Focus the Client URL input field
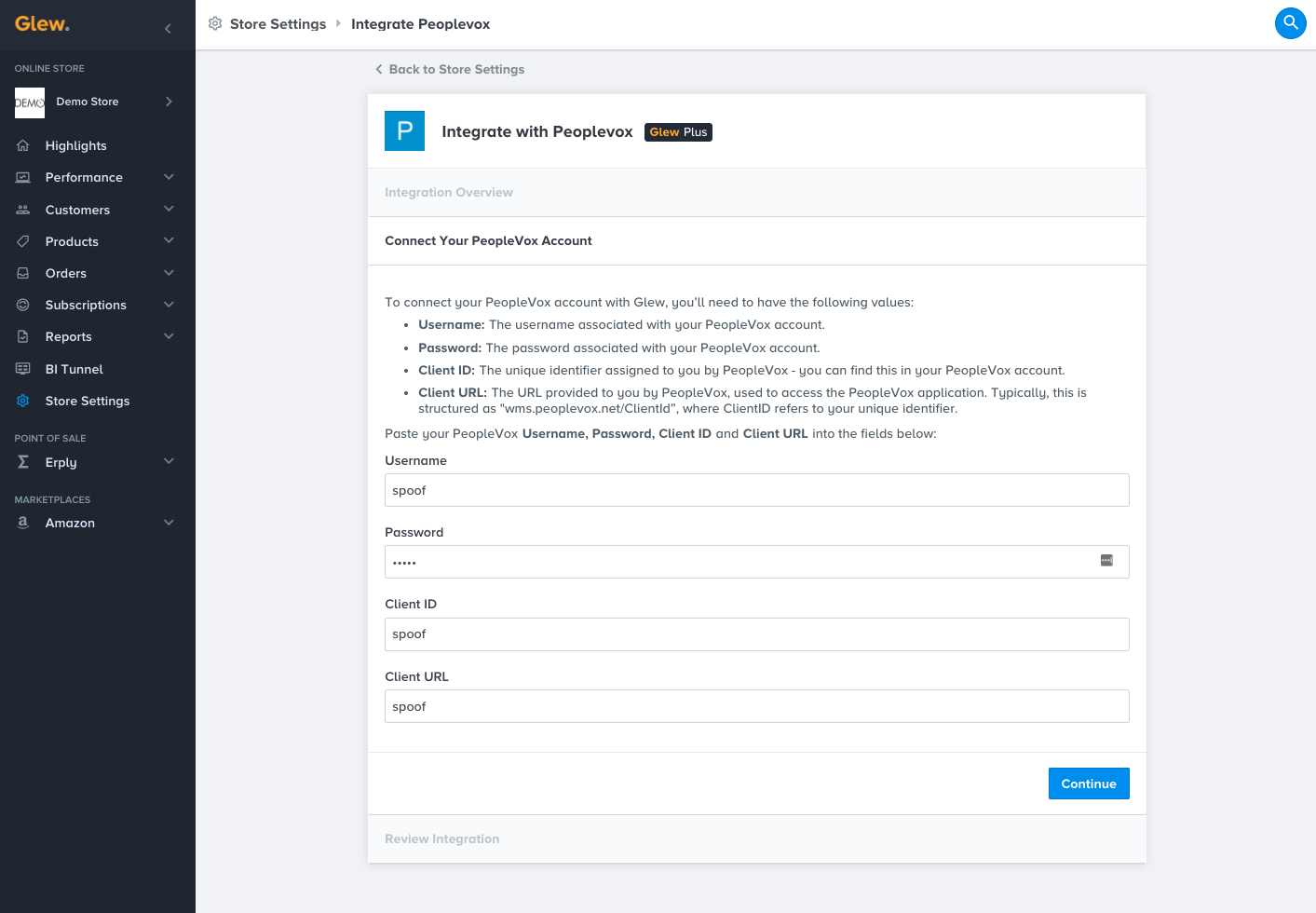Screen dimensions: 1316x913 756,706
